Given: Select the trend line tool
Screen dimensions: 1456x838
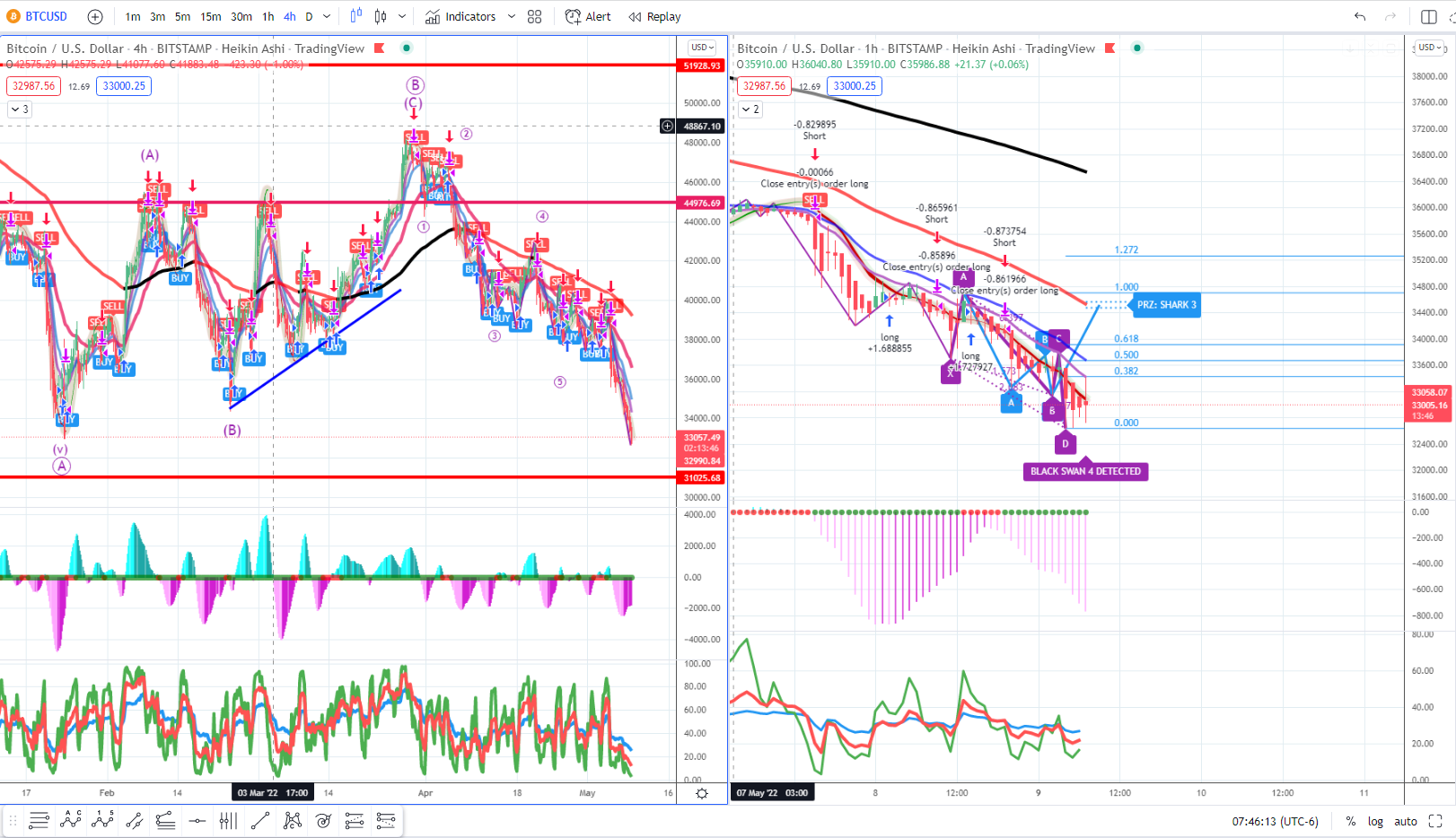Looking at the screenshot, I should tap(260, 820).
